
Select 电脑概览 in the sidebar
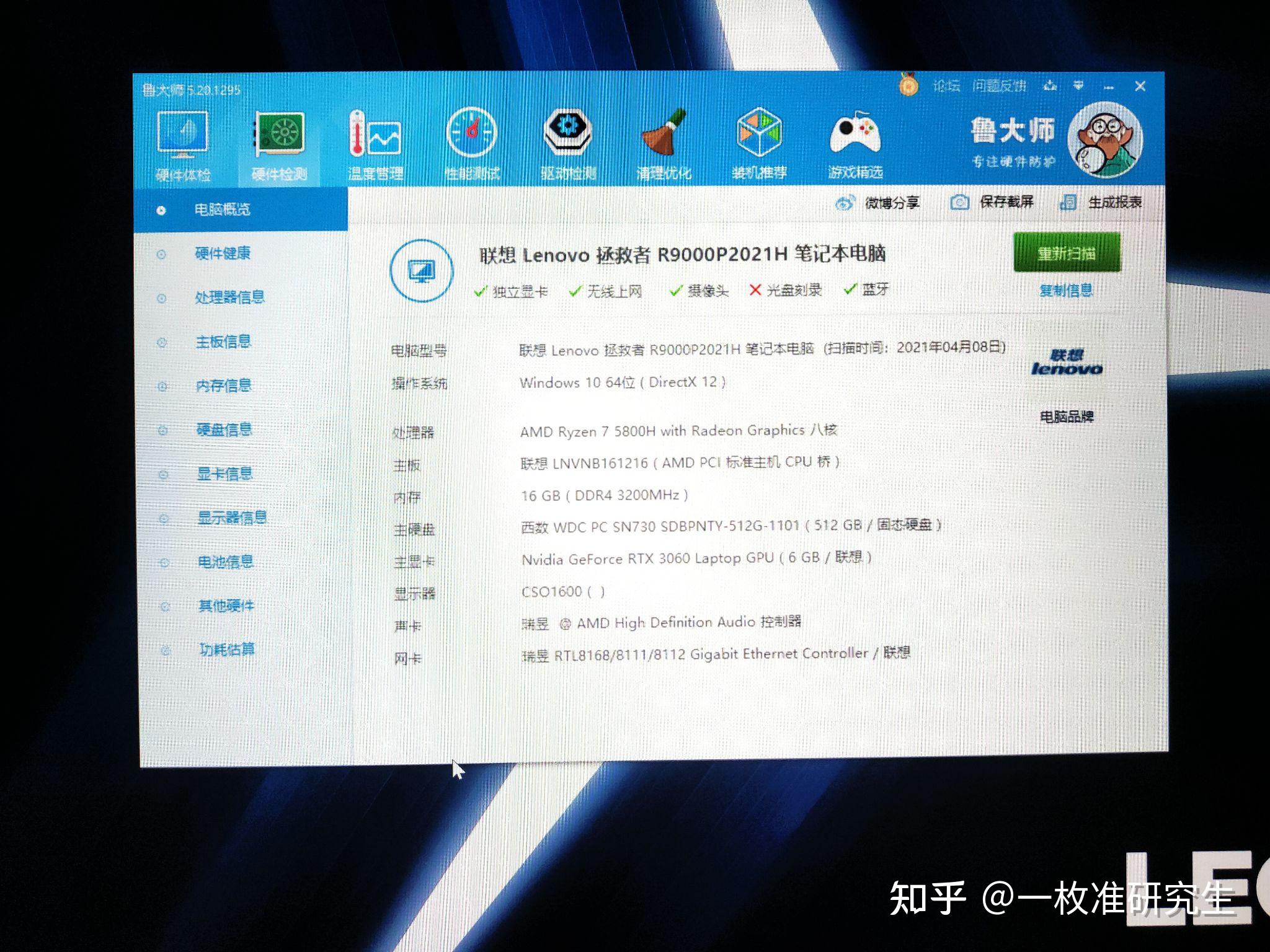[241, 209]
